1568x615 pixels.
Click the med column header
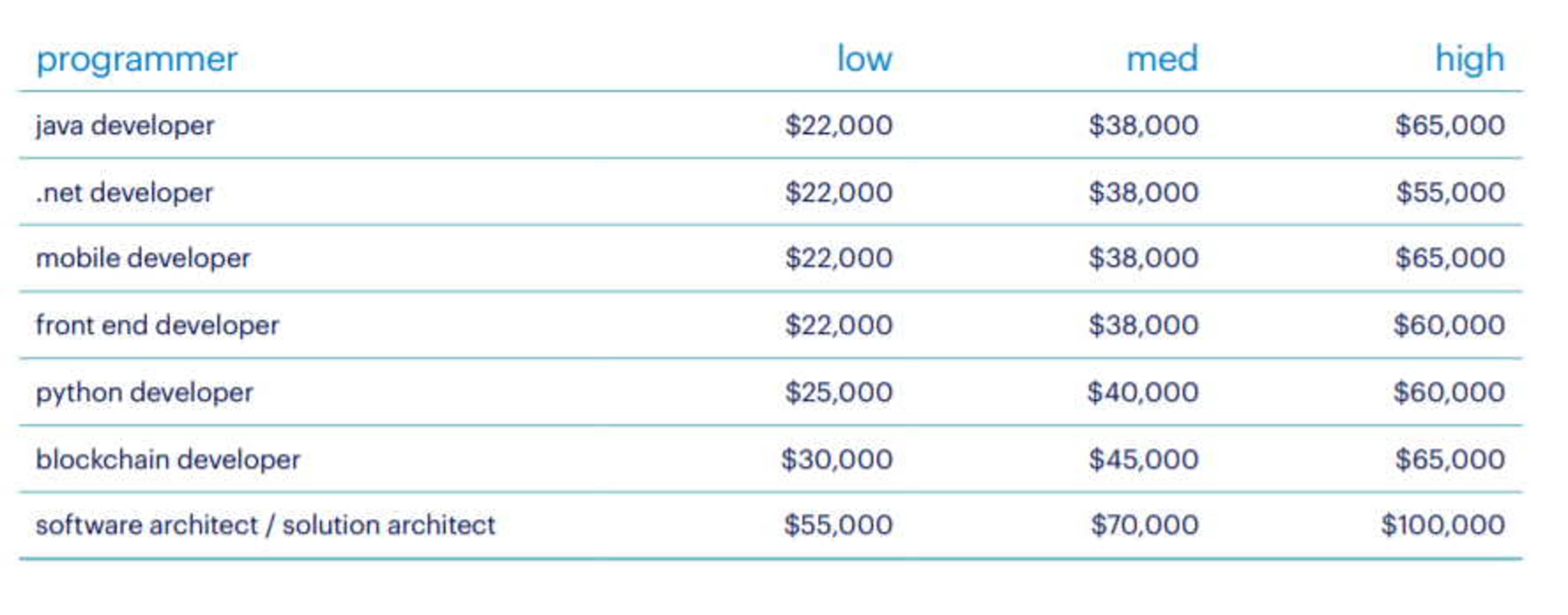tap(1162, 59)
